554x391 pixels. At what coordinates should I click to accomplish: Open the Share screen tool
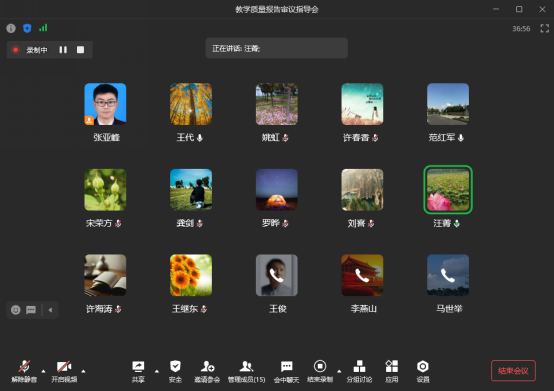(138, 371)
